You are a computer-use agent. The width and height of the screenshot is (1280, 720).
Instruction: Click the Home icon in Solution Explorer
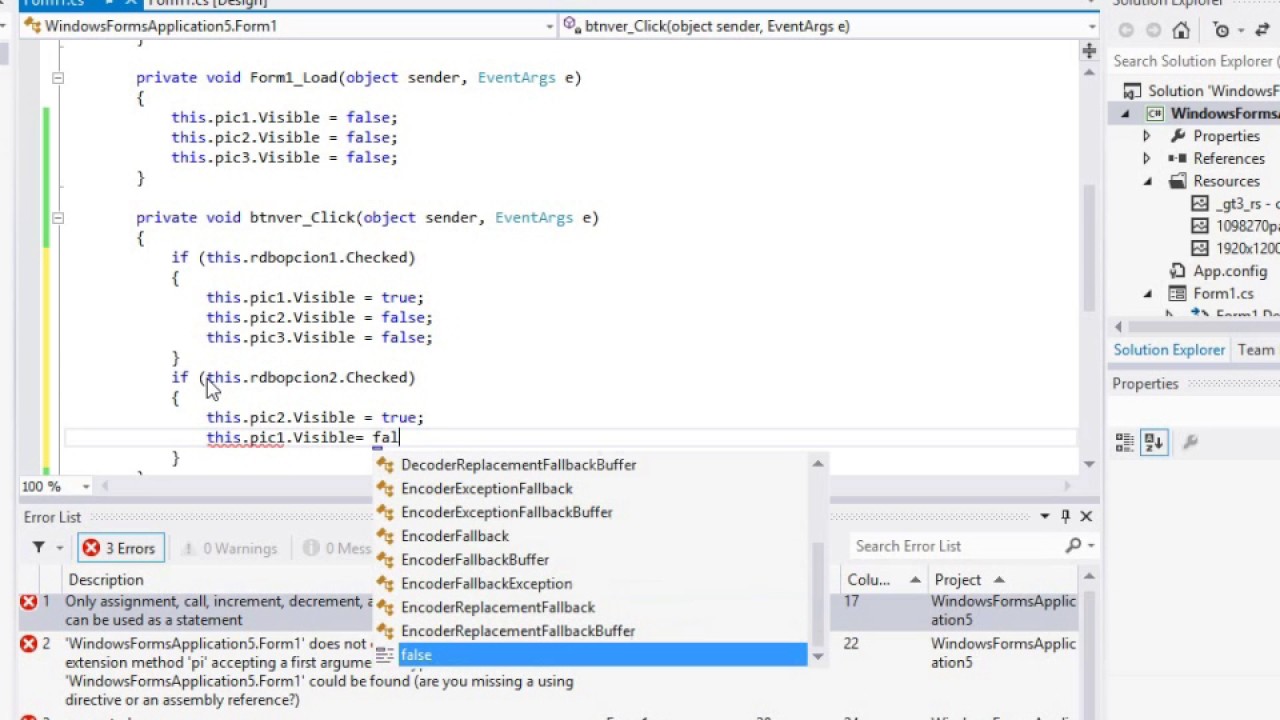[x=1181, y=30]
